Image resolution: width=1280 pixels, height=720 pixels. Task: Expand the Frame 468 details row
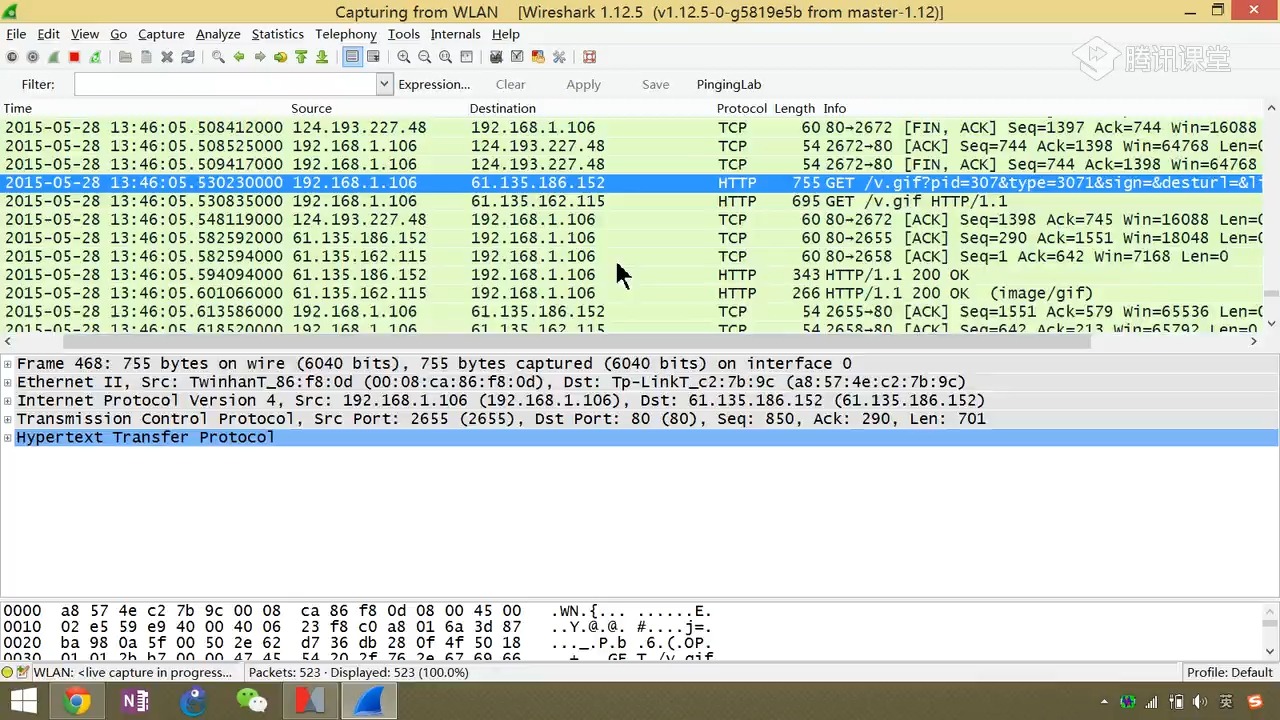click(8, 364)
